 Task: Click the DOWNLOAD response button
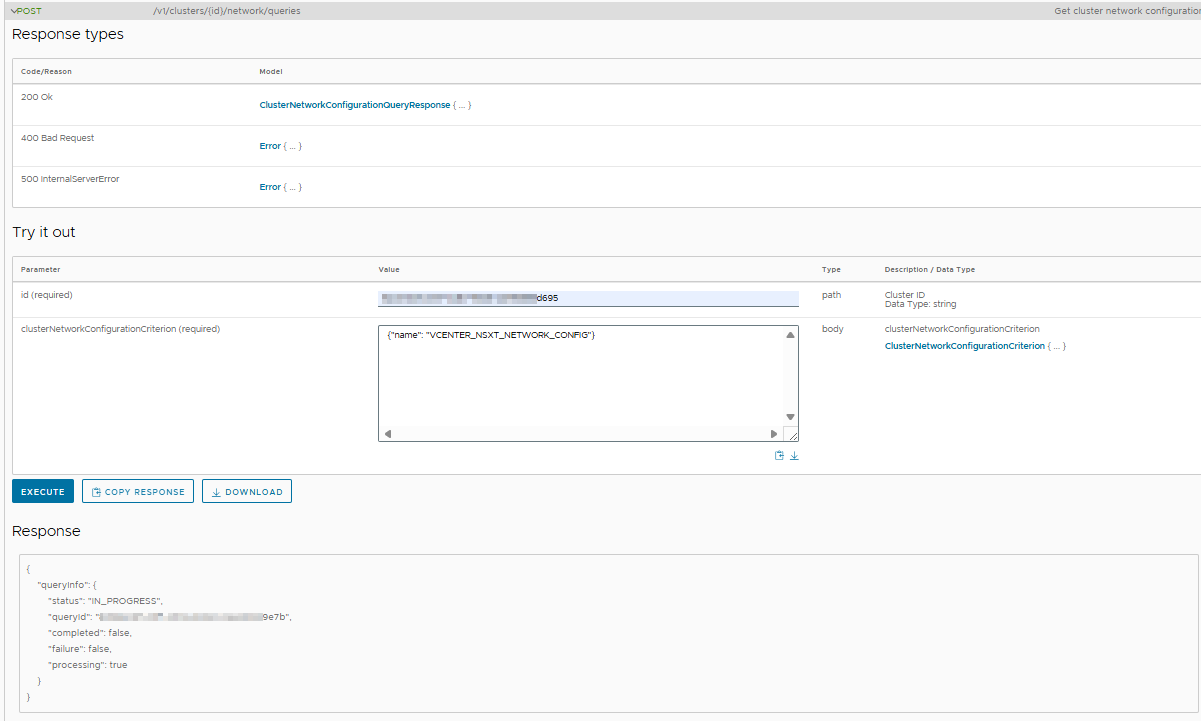click(x=247, y=492)
